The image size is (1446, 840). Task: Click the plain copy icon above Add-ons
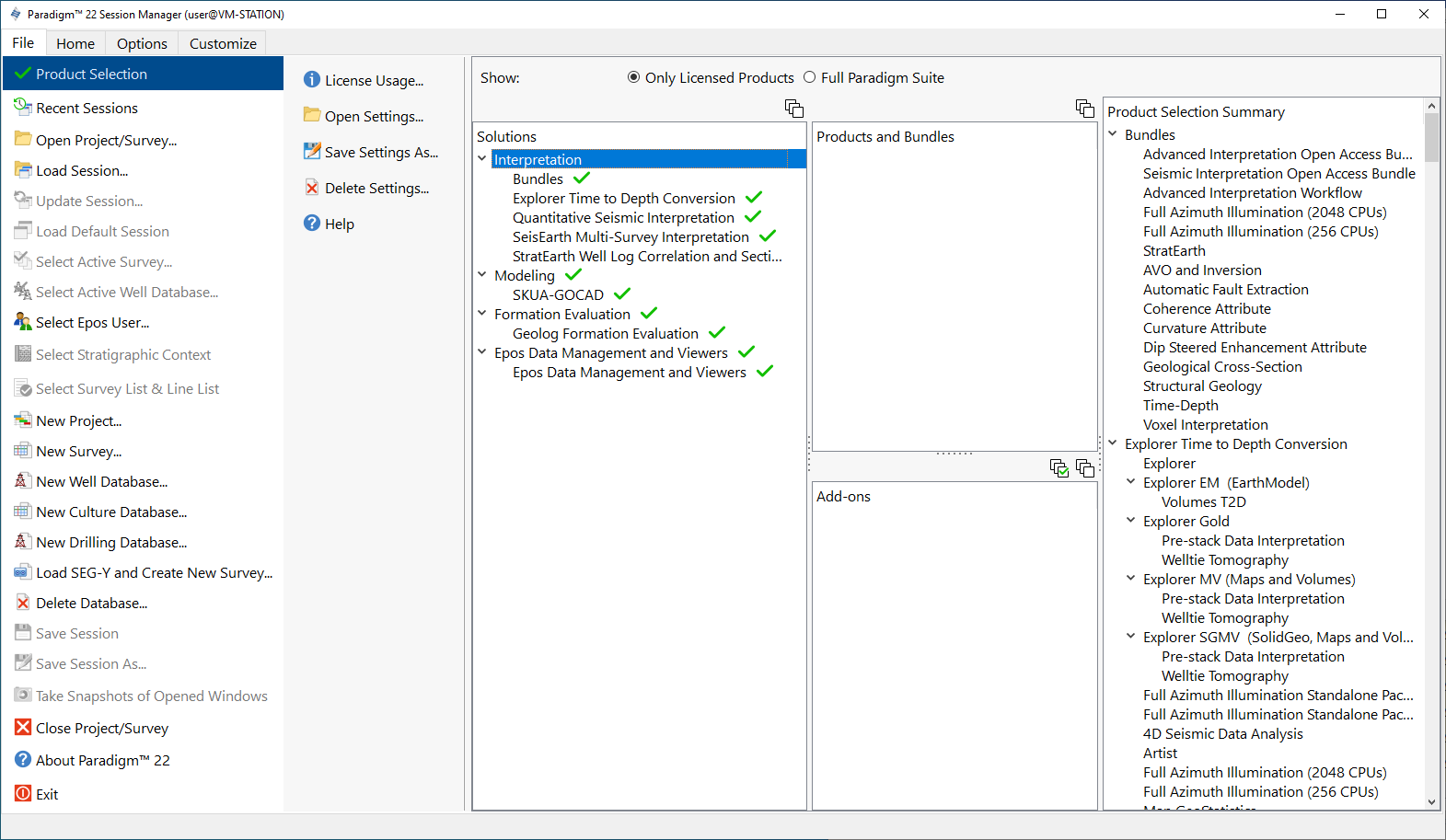tap(1085, 468)
